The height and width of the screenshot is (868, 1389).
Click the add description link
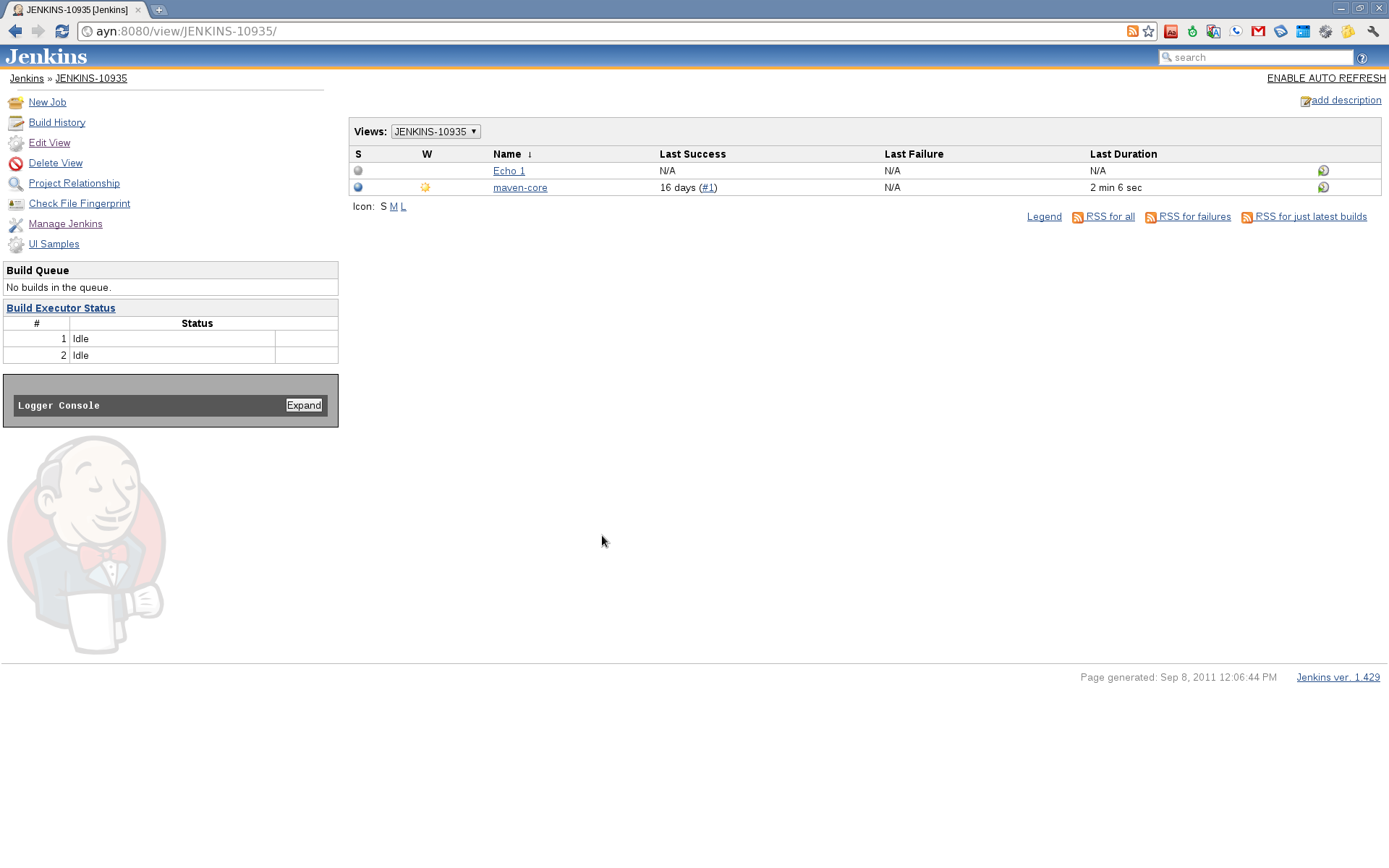point(1346,101)
